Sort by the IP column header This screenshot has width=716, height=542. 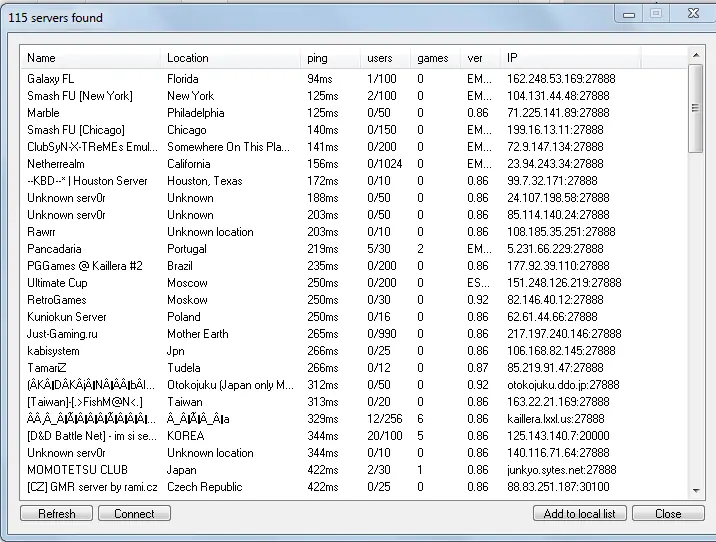coord(571,58)
